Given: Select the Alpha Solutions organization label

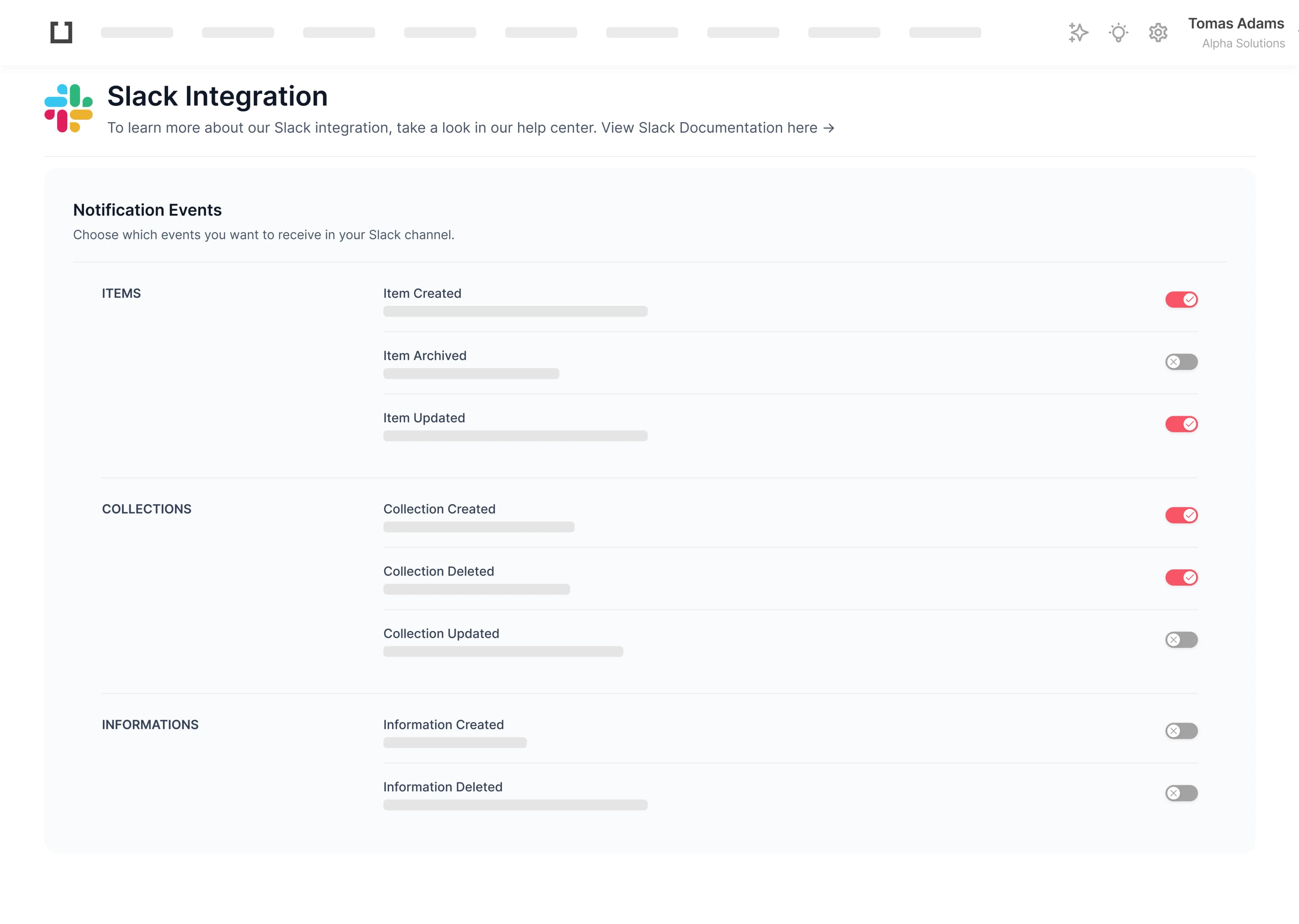Looking at the screenshot, I should pyautogui.click(x=1243, y=43).
